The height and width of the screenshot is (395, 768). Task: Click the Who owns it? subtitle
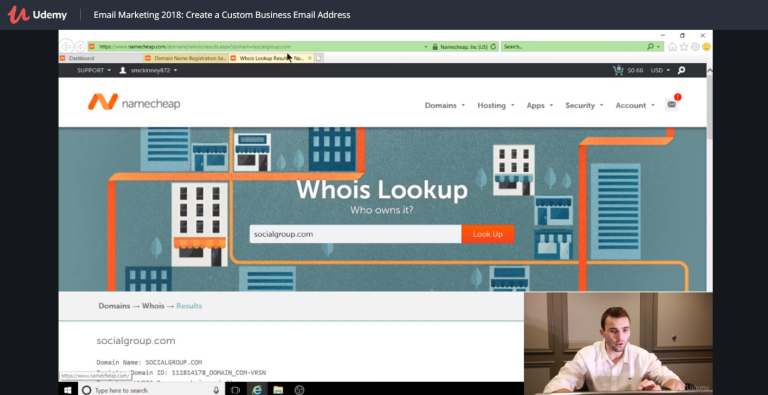382,210
